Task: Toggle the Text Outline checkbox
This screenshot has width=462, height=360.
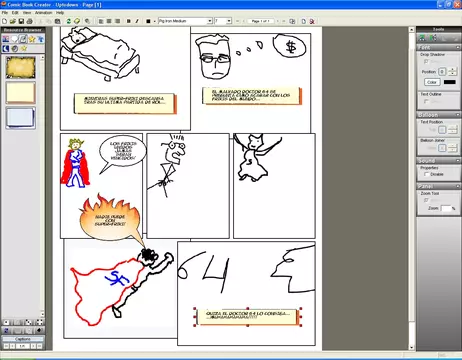Action: tap(426, 101)
